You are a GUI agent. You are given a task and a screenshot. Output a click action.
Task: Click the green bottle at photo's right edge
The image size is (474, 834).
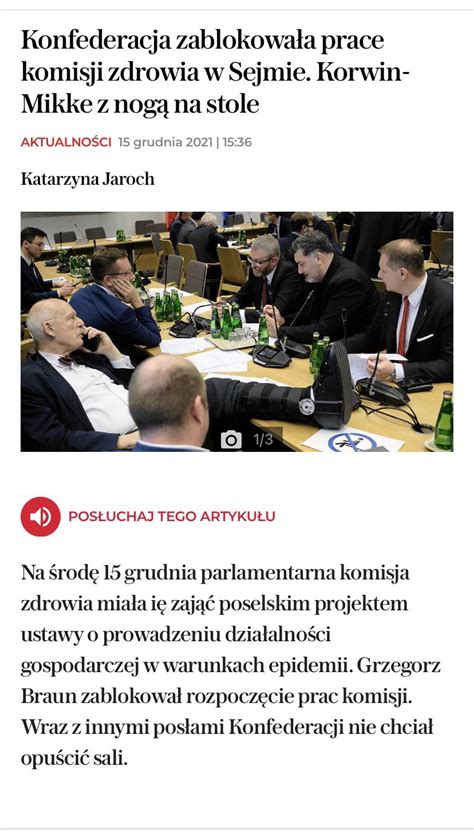[443, 421]
